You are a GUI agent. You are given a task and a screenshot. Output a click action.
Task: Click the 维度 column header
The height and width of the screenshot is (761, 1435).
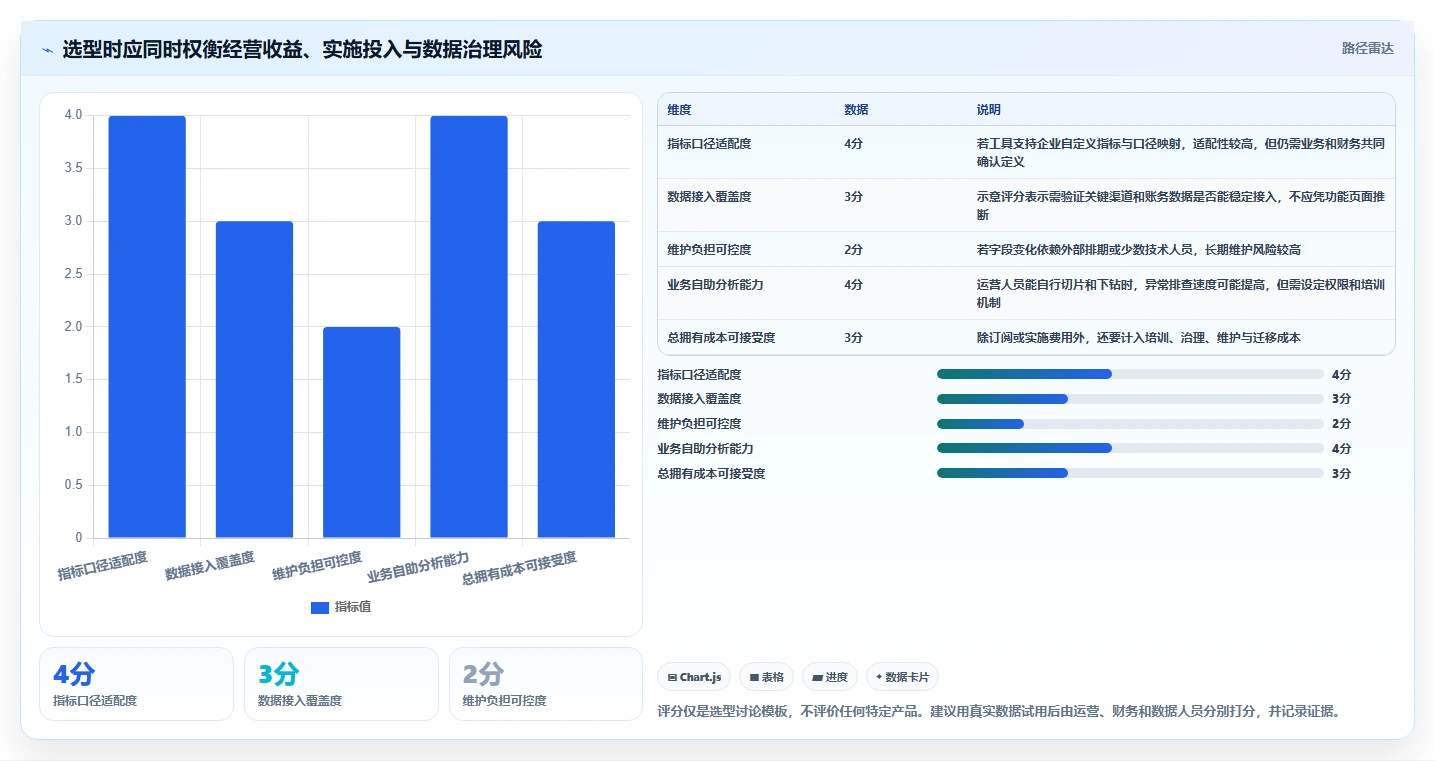tap(679, 110)
